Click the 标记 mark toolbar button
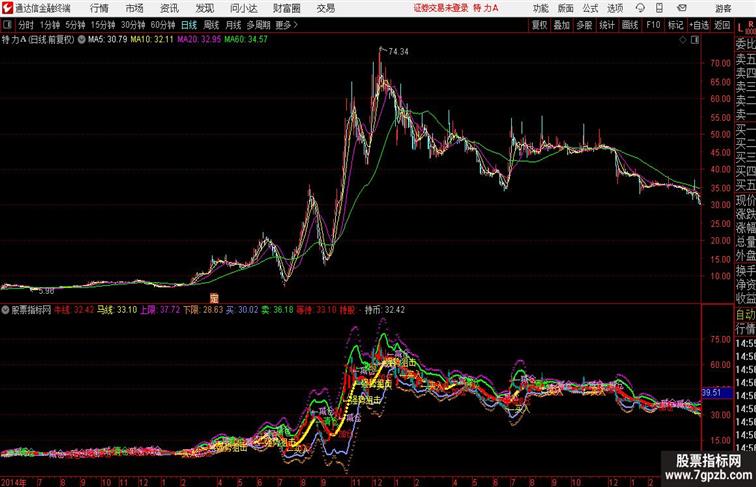 tap(675, 25)
